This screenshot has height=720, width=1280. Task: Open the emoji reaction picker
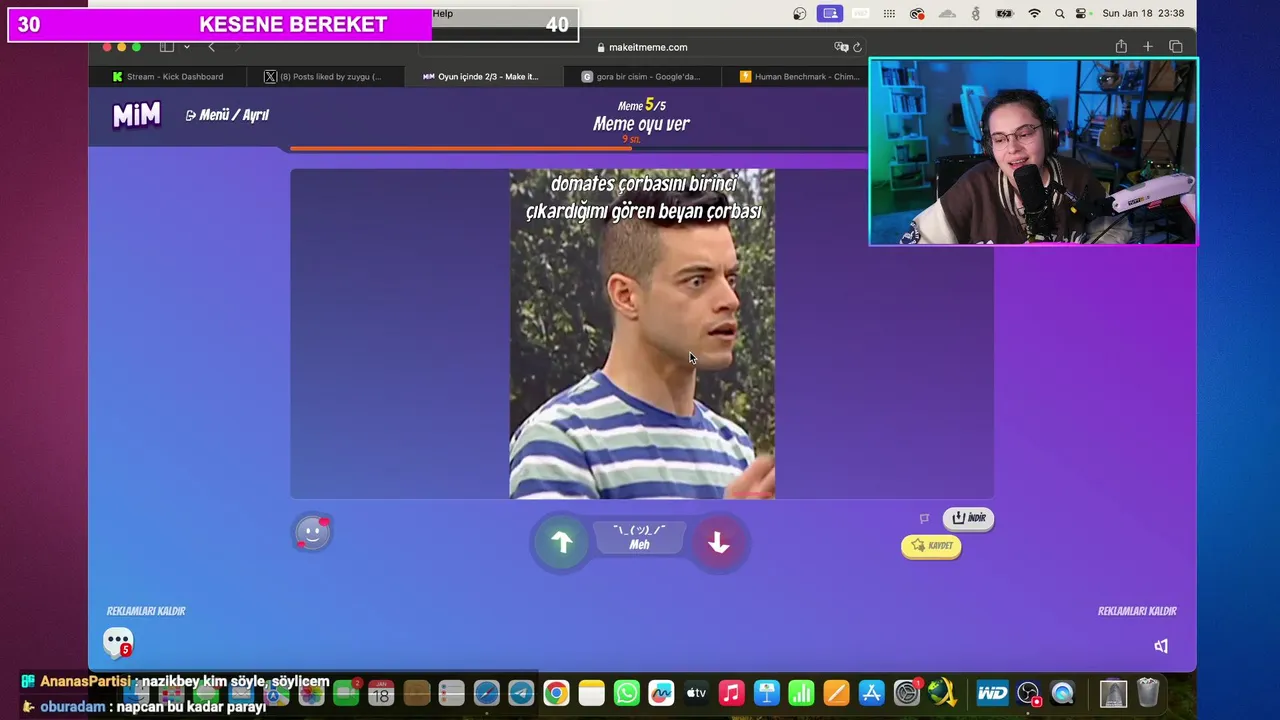coord(312,533)
